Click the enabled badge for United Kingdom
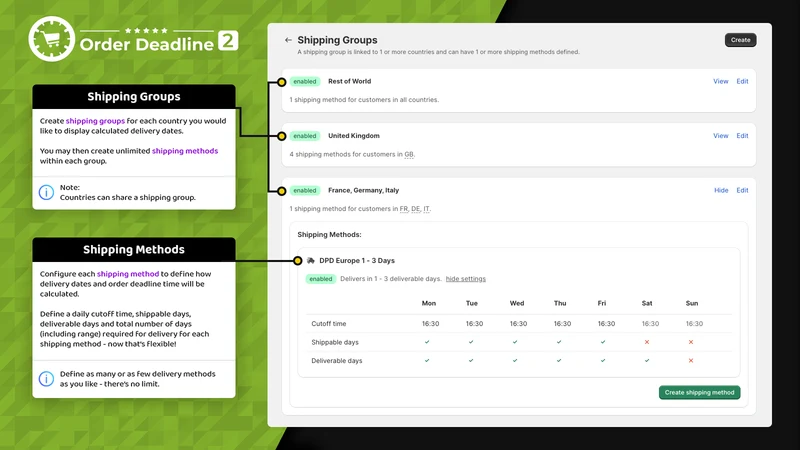This screenshot has height=450, width=800. [x=305, y=136]
